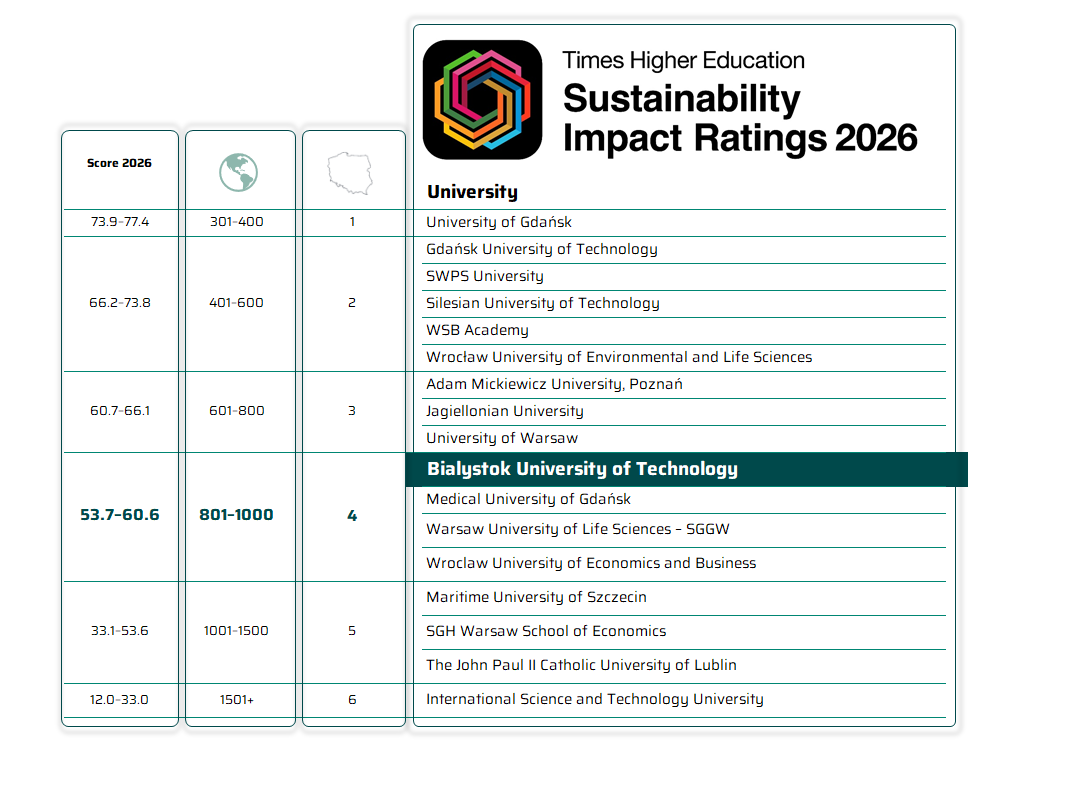Image resolution: width=1090 pixels, height=799 pixels.
Task: Click world rank 401–600
Action: coord(236,302)
